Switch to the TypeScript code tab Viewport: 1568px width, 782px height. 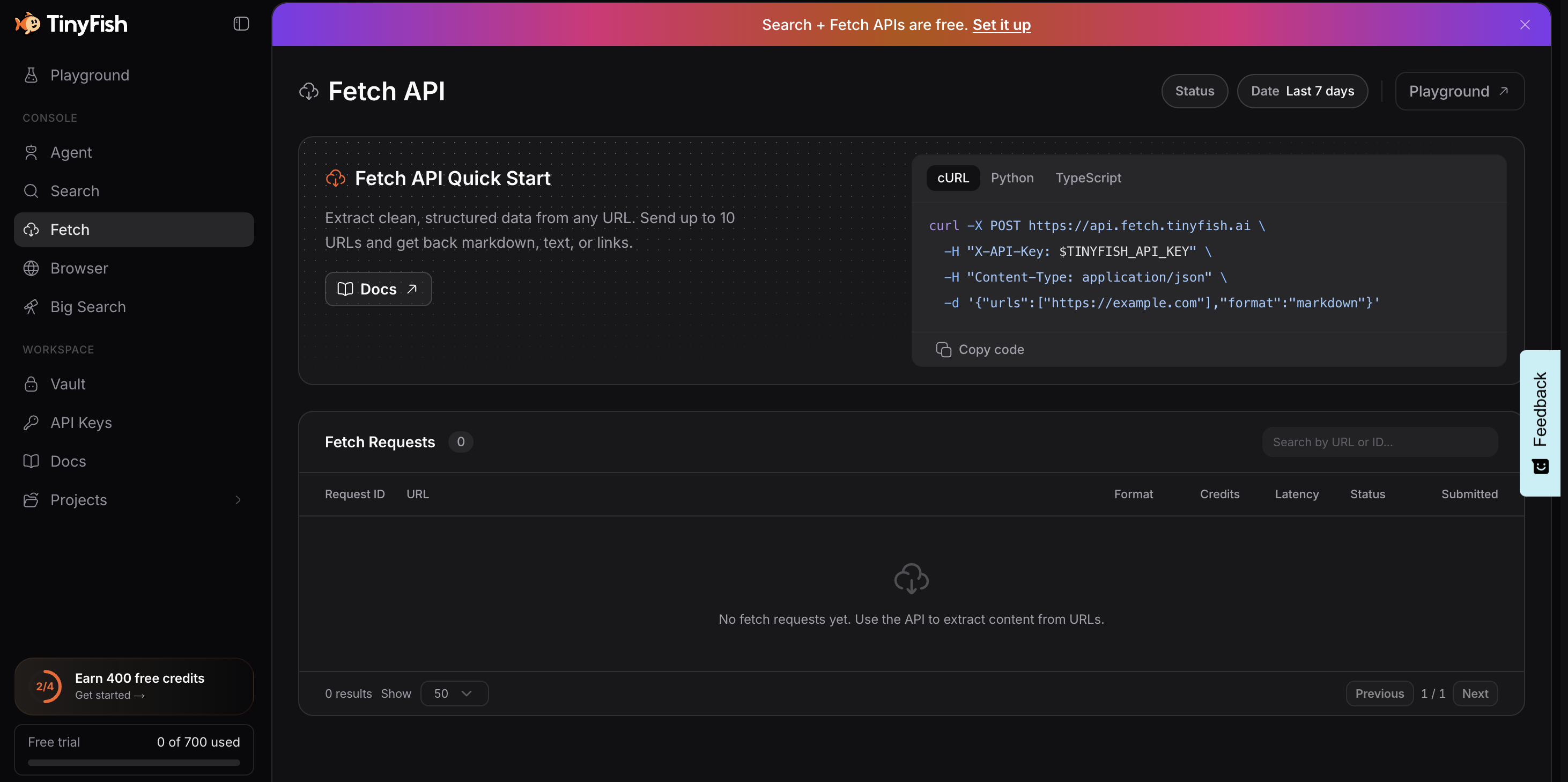(1088, 178)
